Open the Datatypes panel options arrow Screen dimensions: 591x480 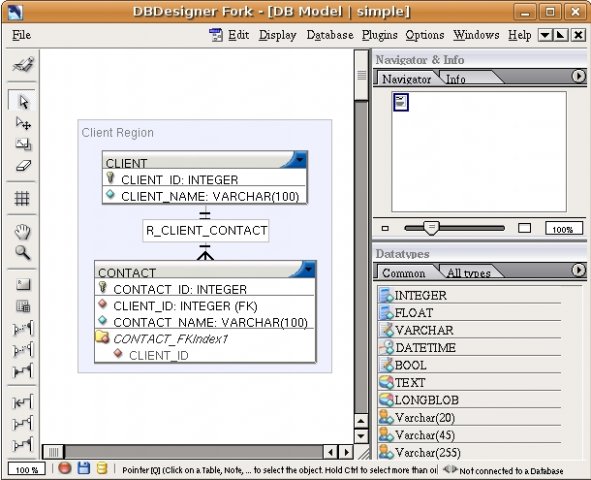[x=578, y=270]
